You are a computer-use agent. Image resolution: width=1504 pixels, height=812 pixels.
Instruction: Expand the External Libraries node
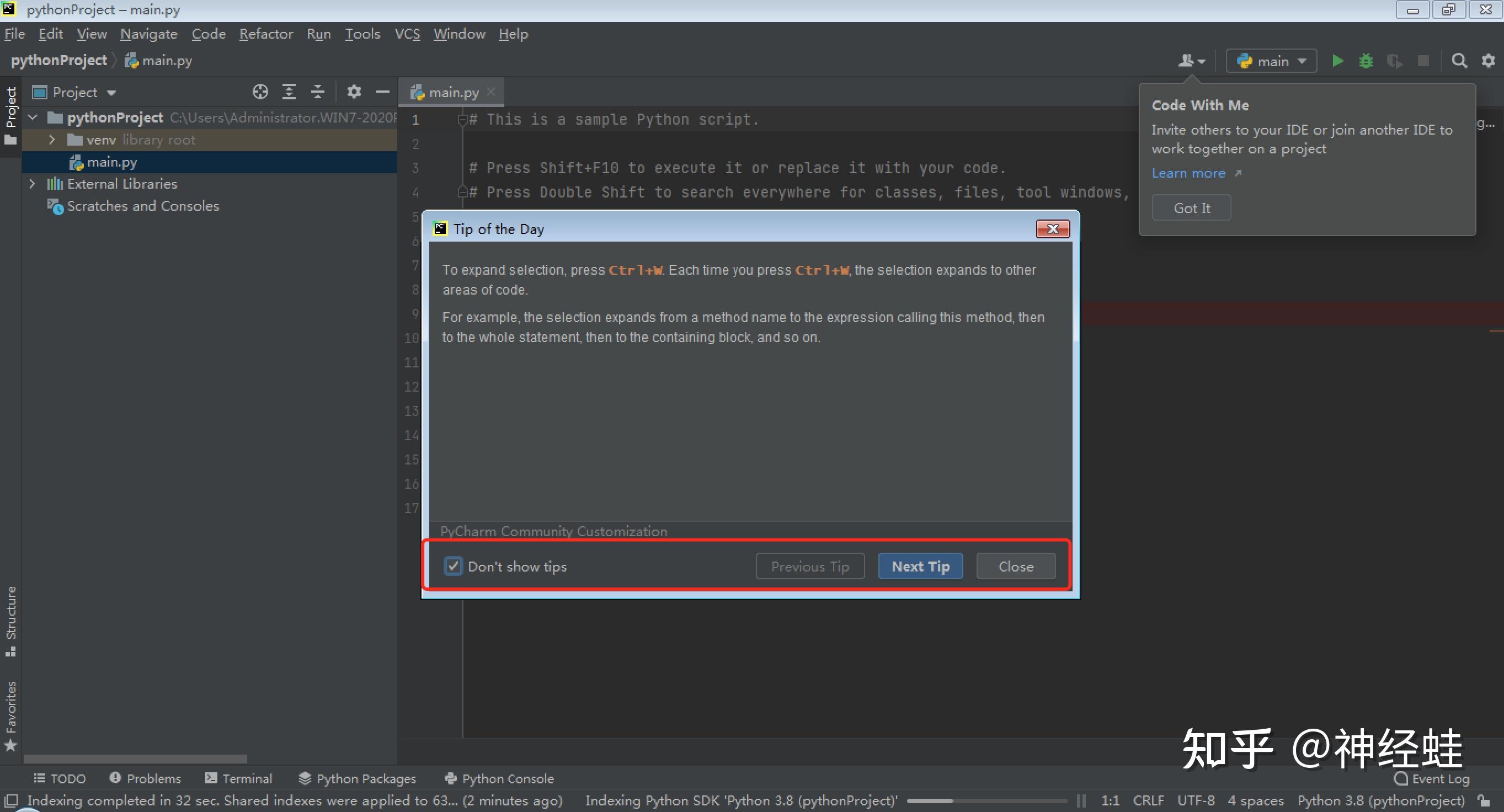tap(32, 183)
